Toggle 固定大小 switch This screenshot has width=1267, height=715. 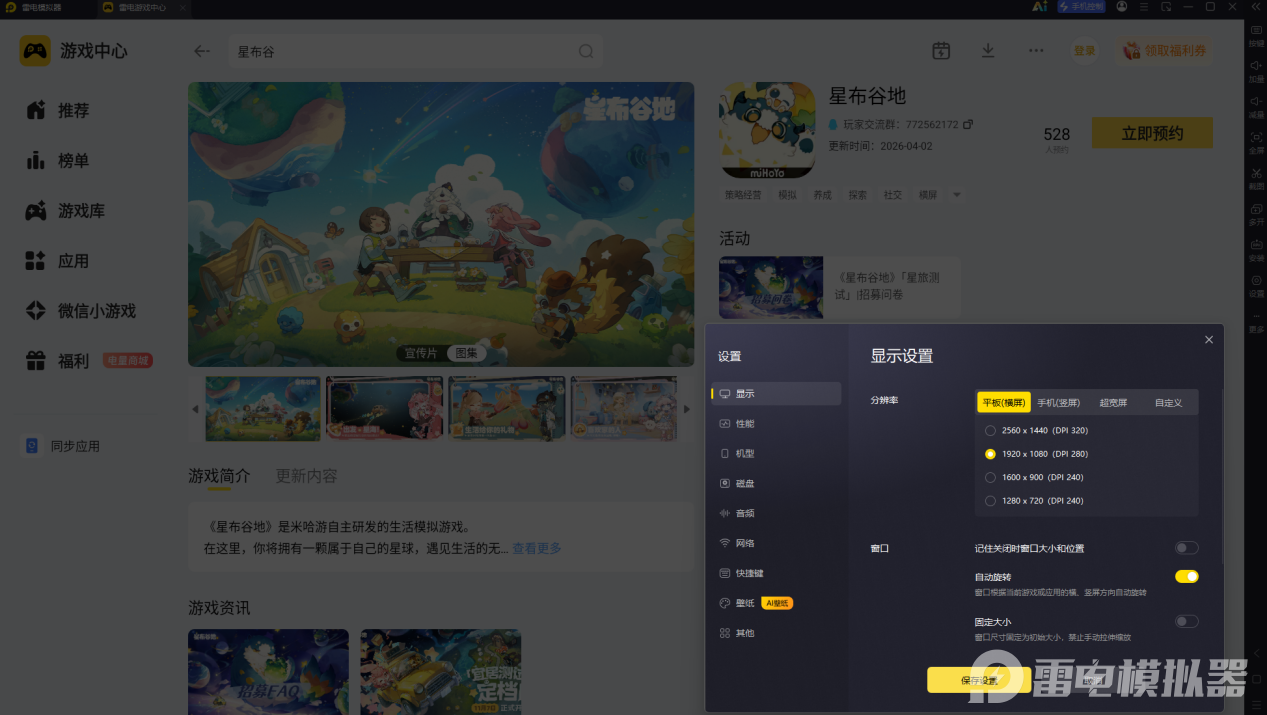click(x=1186, y=621)
